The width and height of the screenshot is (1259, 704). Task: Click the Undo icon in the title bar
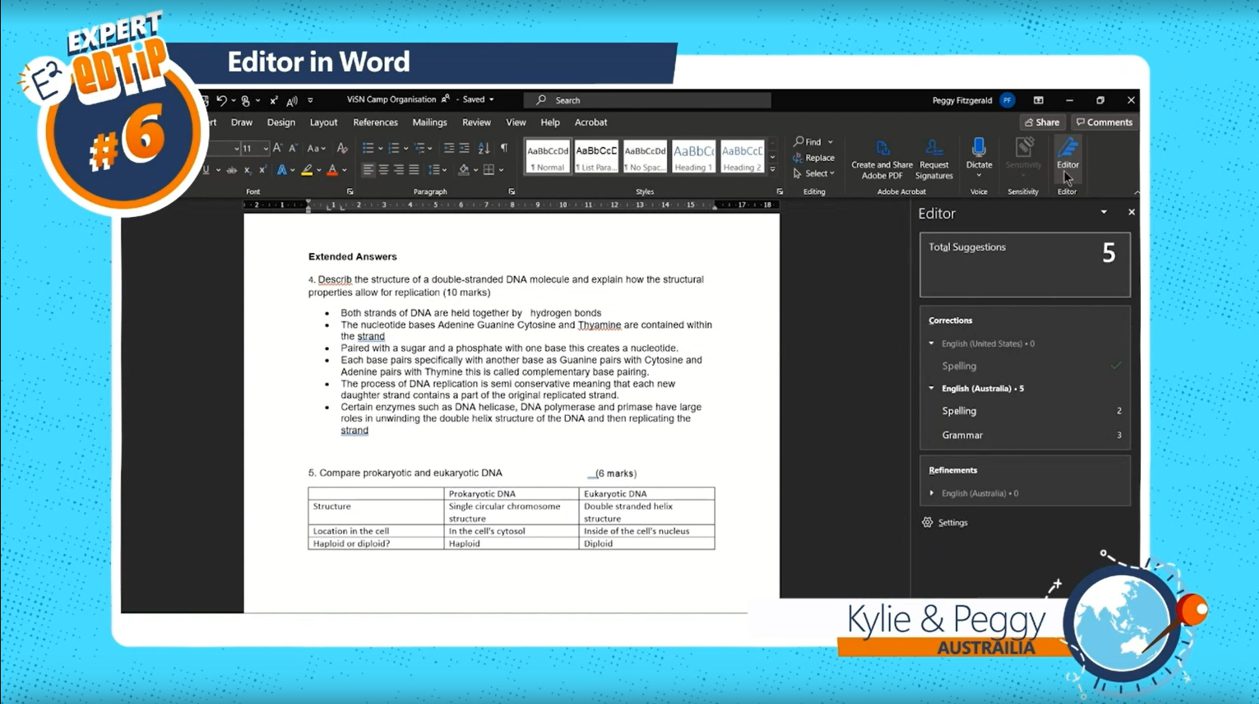[x=222, y=100]
